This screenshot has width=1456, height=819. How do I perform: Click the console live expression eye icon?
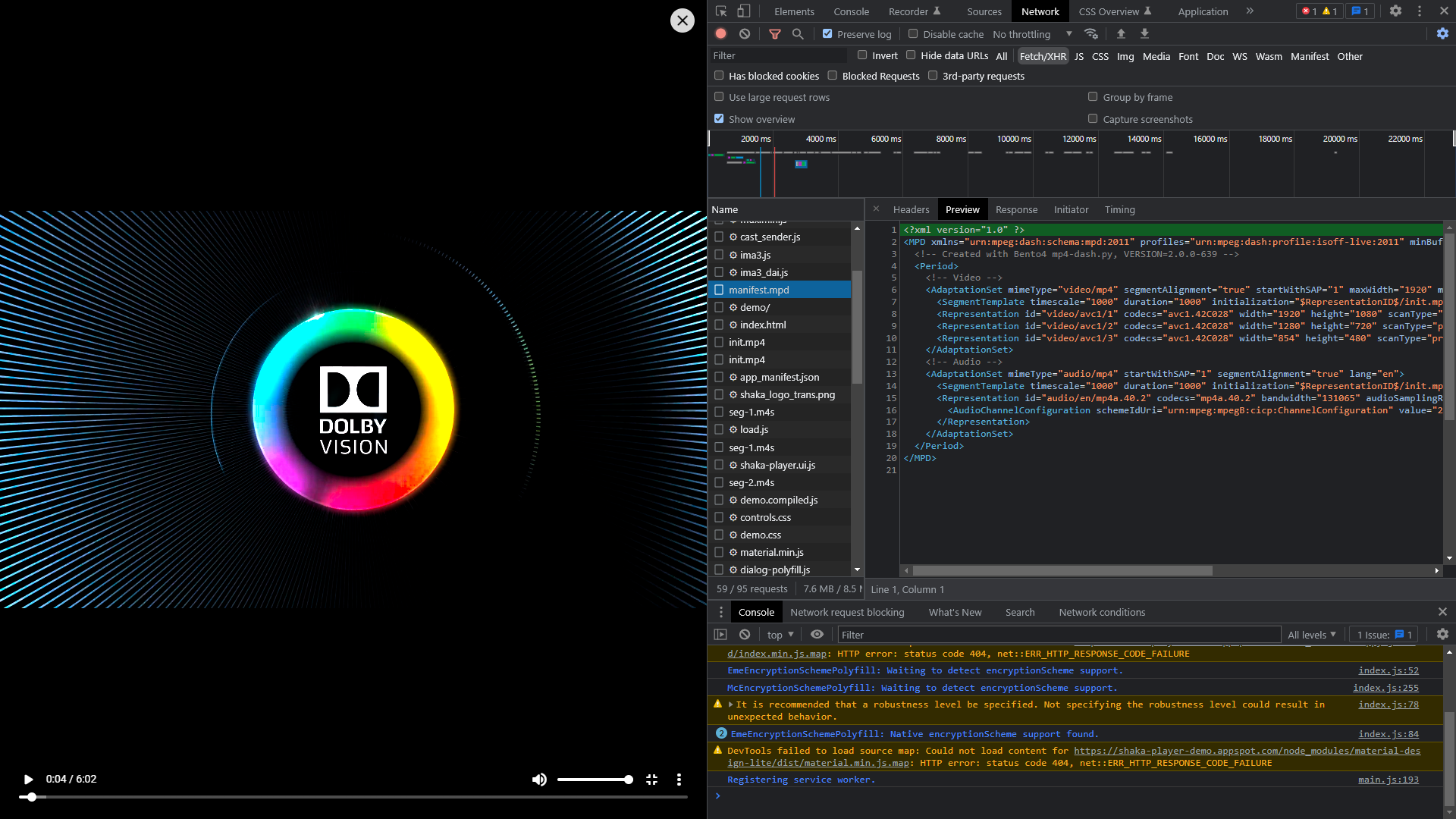point(817,635)
